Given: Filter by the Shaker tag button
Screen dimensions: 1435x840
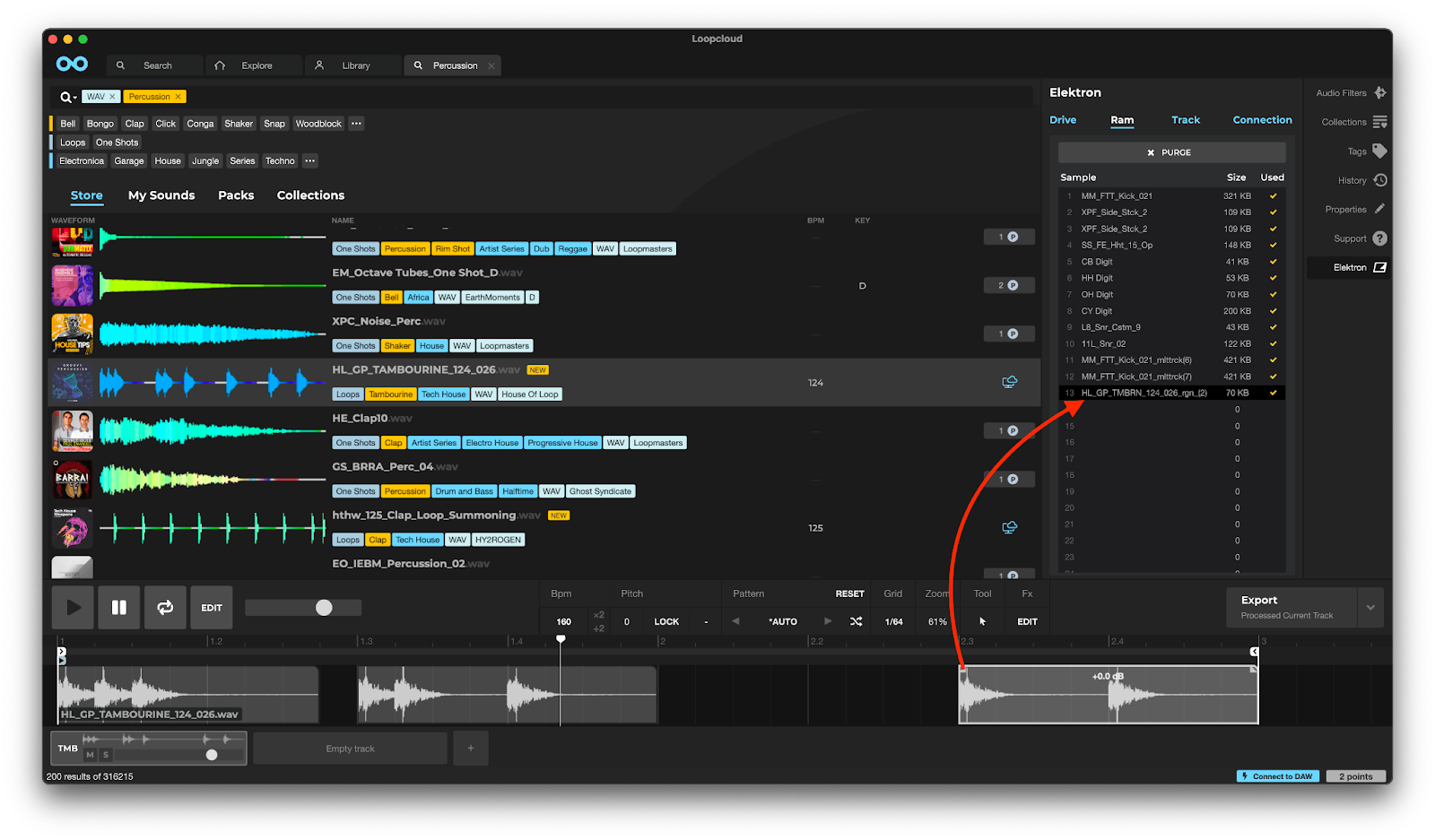Looking at the screenshot, I should click(239, 124).
